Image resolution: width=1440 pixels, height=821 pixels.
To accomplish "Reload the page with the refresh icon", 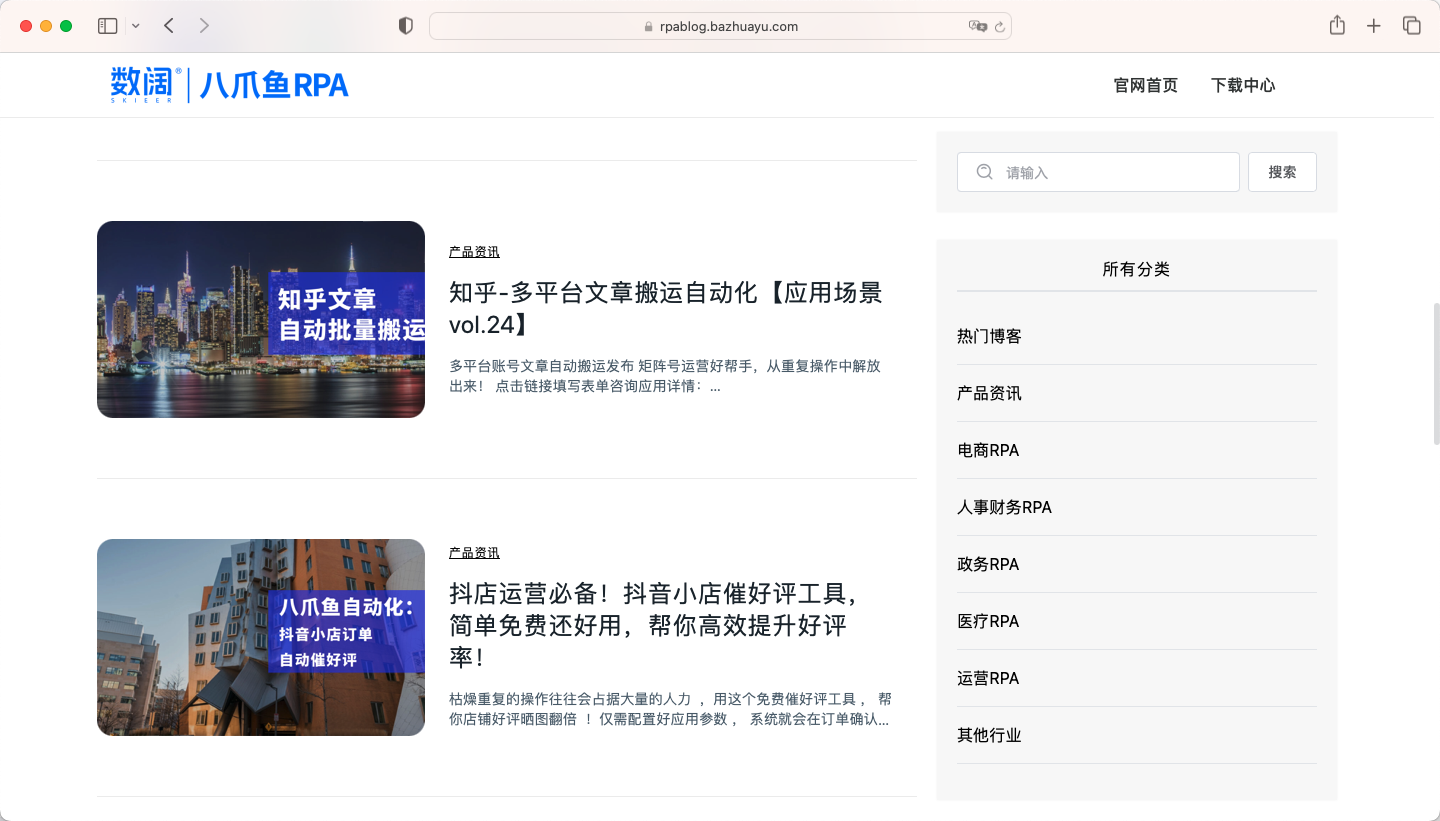I will tap(999, 27).
